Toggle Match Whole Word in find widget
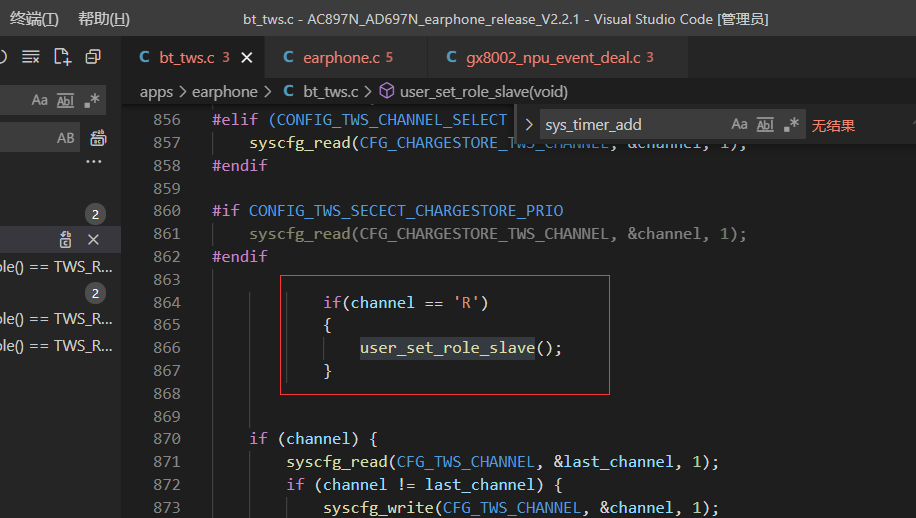Image resolution: width=916 pixels, height=518 pixels. 765,124
